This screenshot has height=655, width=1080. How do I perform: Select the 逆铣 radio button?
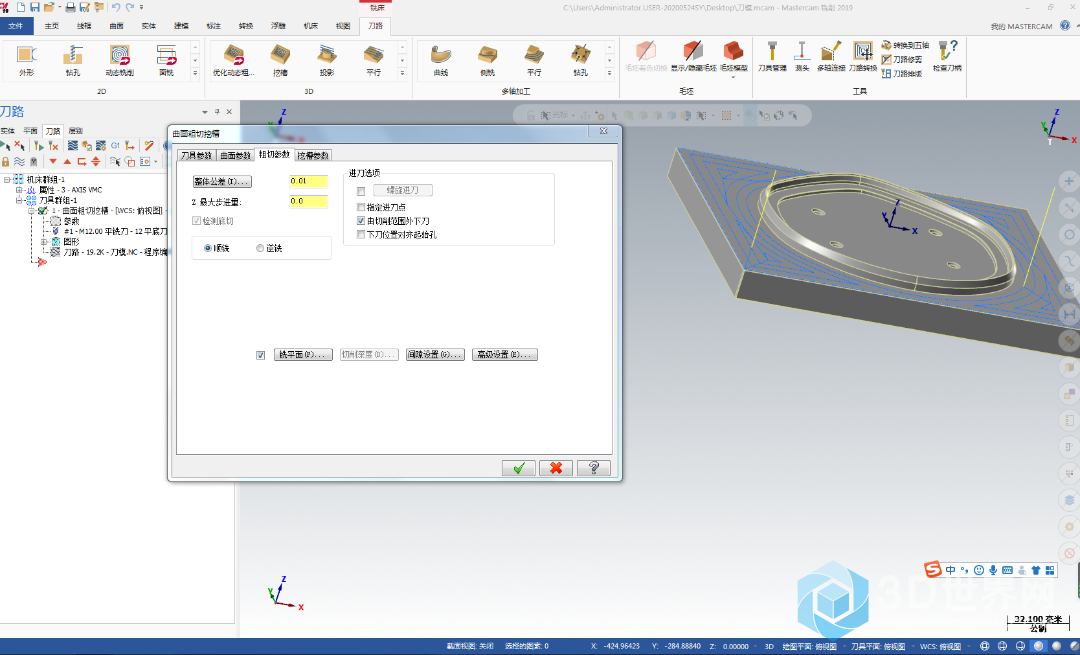[x=260, y=248]
